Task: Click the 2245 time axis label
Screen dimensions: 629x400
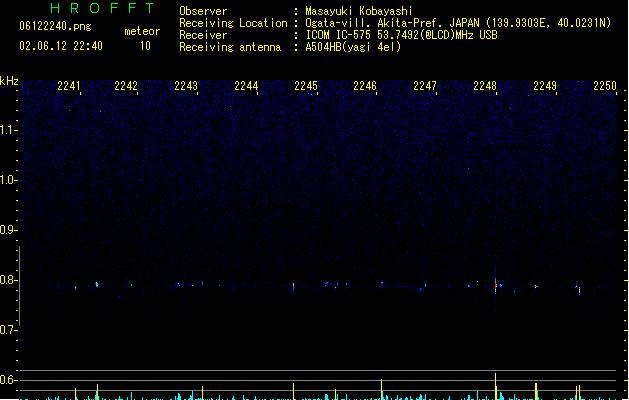Action: click(x=306, y=86)
